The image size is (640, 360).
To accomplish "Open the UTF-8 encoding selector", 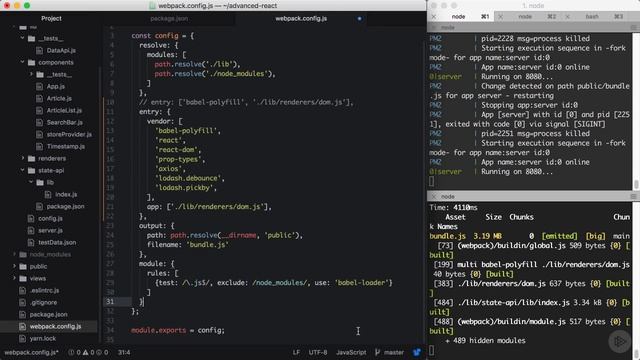I will click(x=318, y=352).
